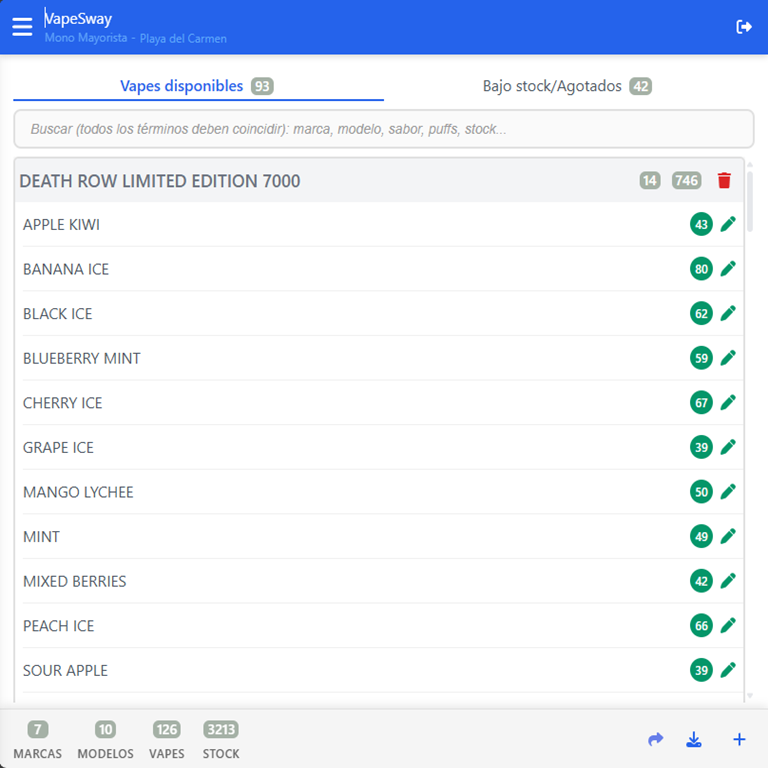This screenshot has width=768, height=768.
Task: Delete the Death Row Limited Edition 7000 model
Action: pos(724,180)
